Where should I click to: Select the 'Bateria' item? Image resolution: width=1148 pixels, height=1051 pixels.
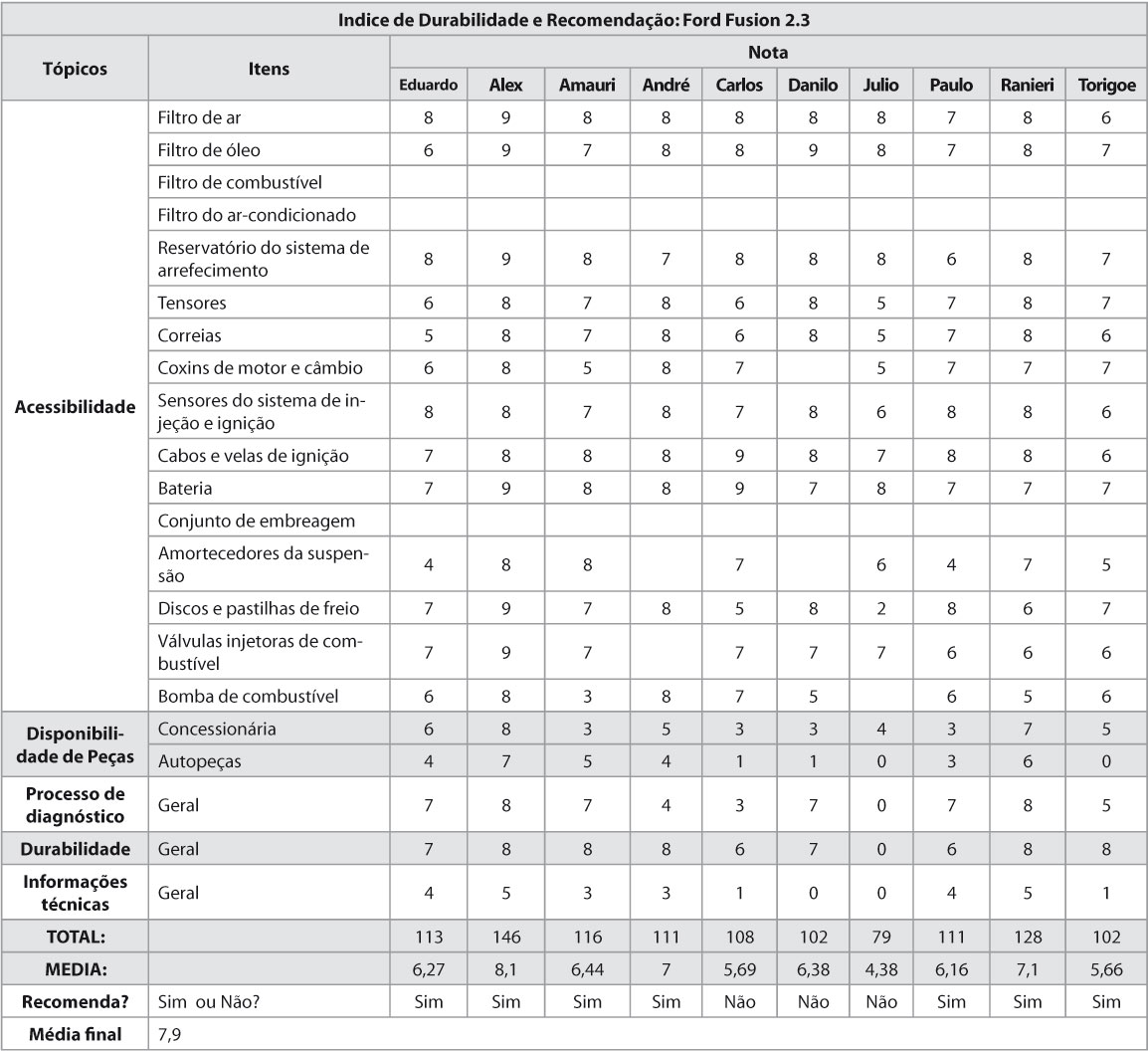[184, 488]
